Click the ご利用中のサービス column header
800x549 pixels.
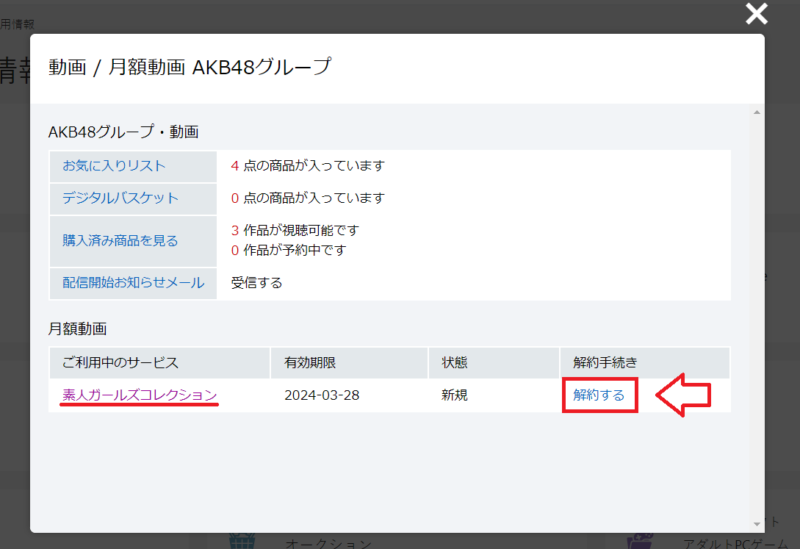tap(159, 363)
